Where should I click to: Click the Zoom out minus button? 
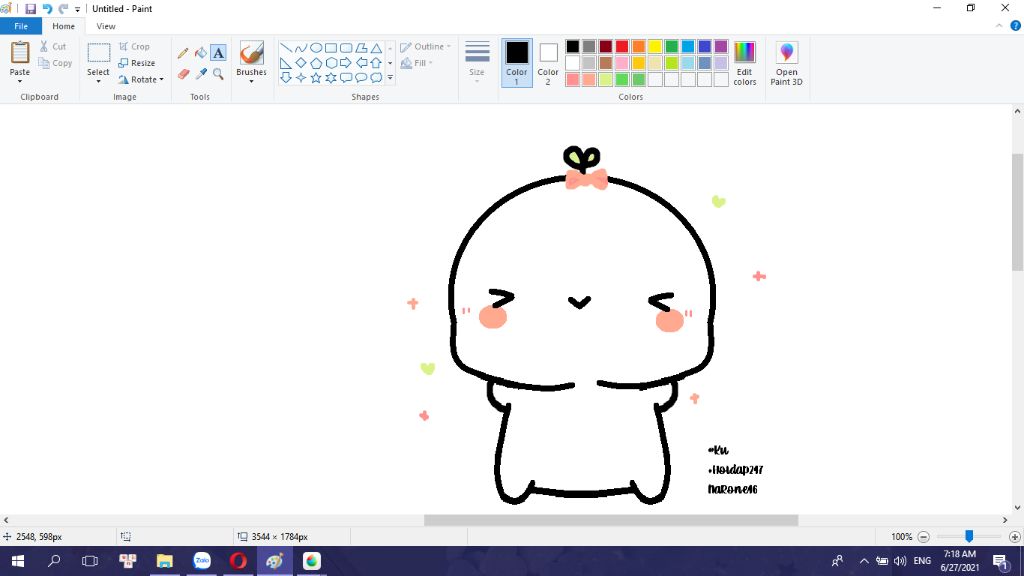(x=923, y=537)
